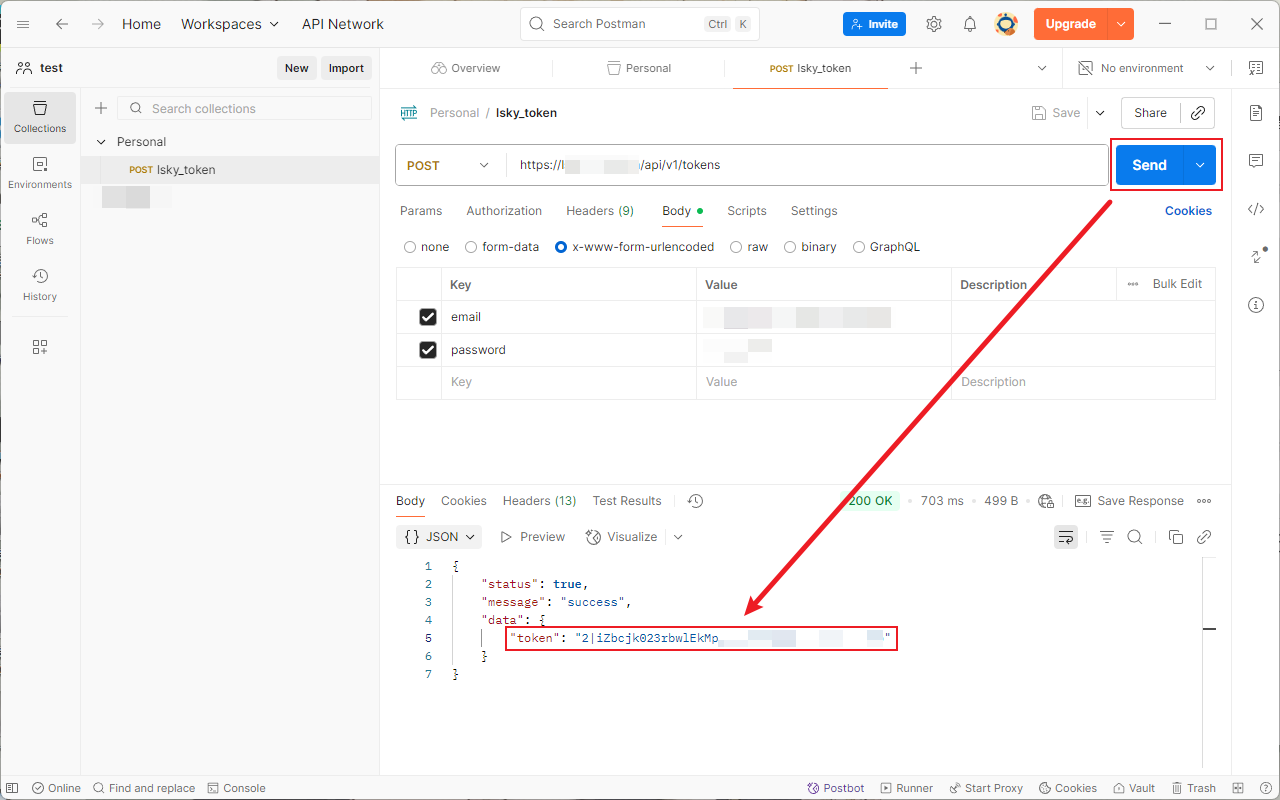The width and height of the screenshot is (1280, 800).
Task: Open the user avatar menu
Action: (1006, 24)
